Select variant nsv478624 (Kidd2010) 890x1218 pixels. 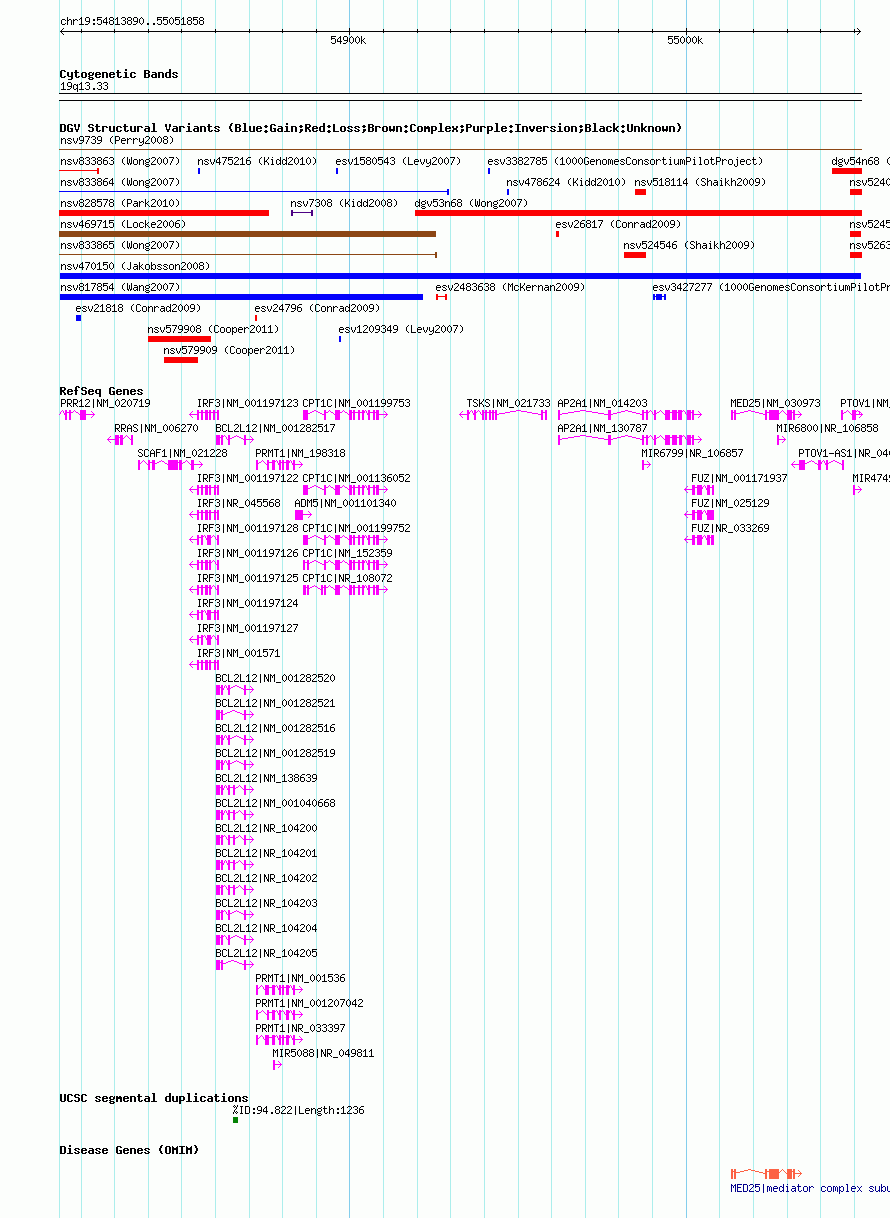click(567, 182)
